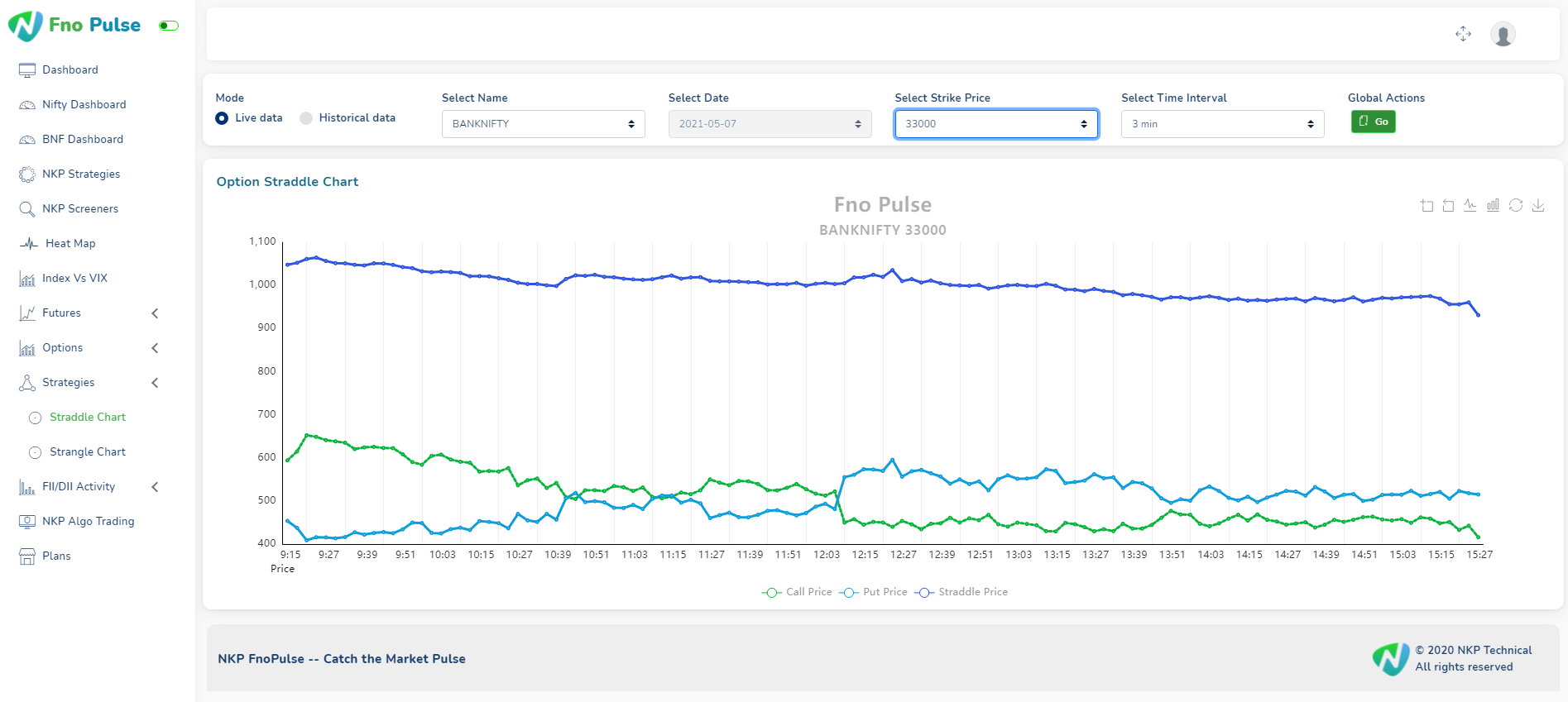This screenshot has height=702, width=1568.
Task: Select the Historical data radio button
Action: pos(306,118)
